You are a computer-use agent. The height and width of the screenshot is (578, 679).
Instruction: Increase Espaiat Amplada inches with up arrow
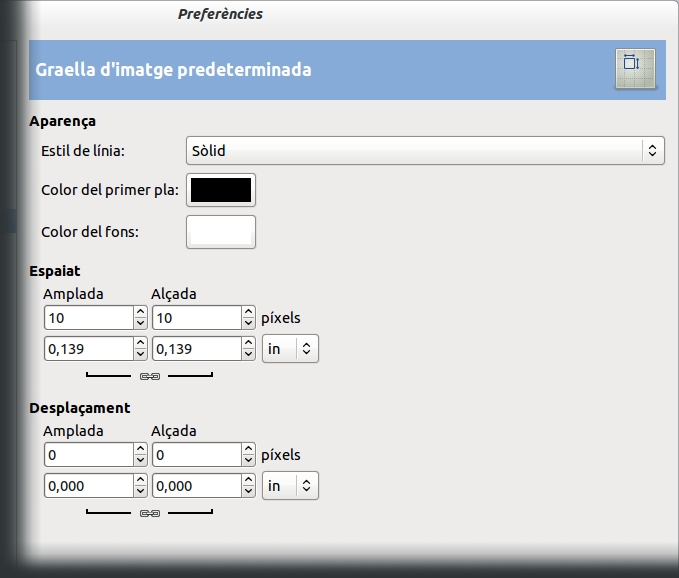click(x=140, y=343)
